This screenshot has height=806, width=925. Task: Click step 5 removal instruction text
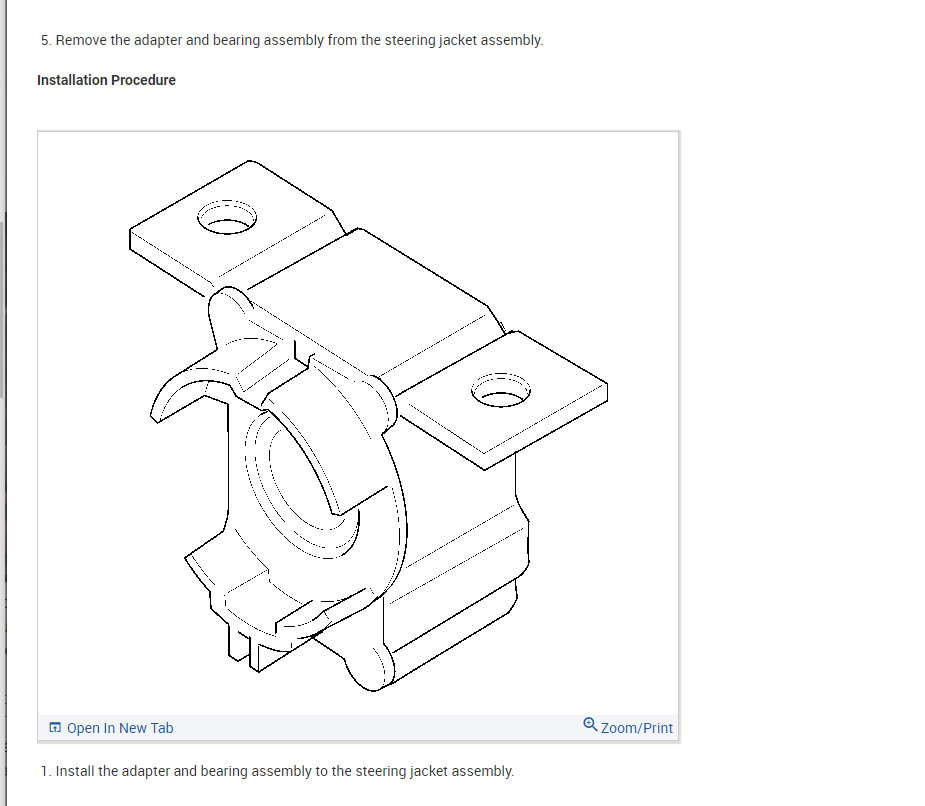(x=292, y=40)
